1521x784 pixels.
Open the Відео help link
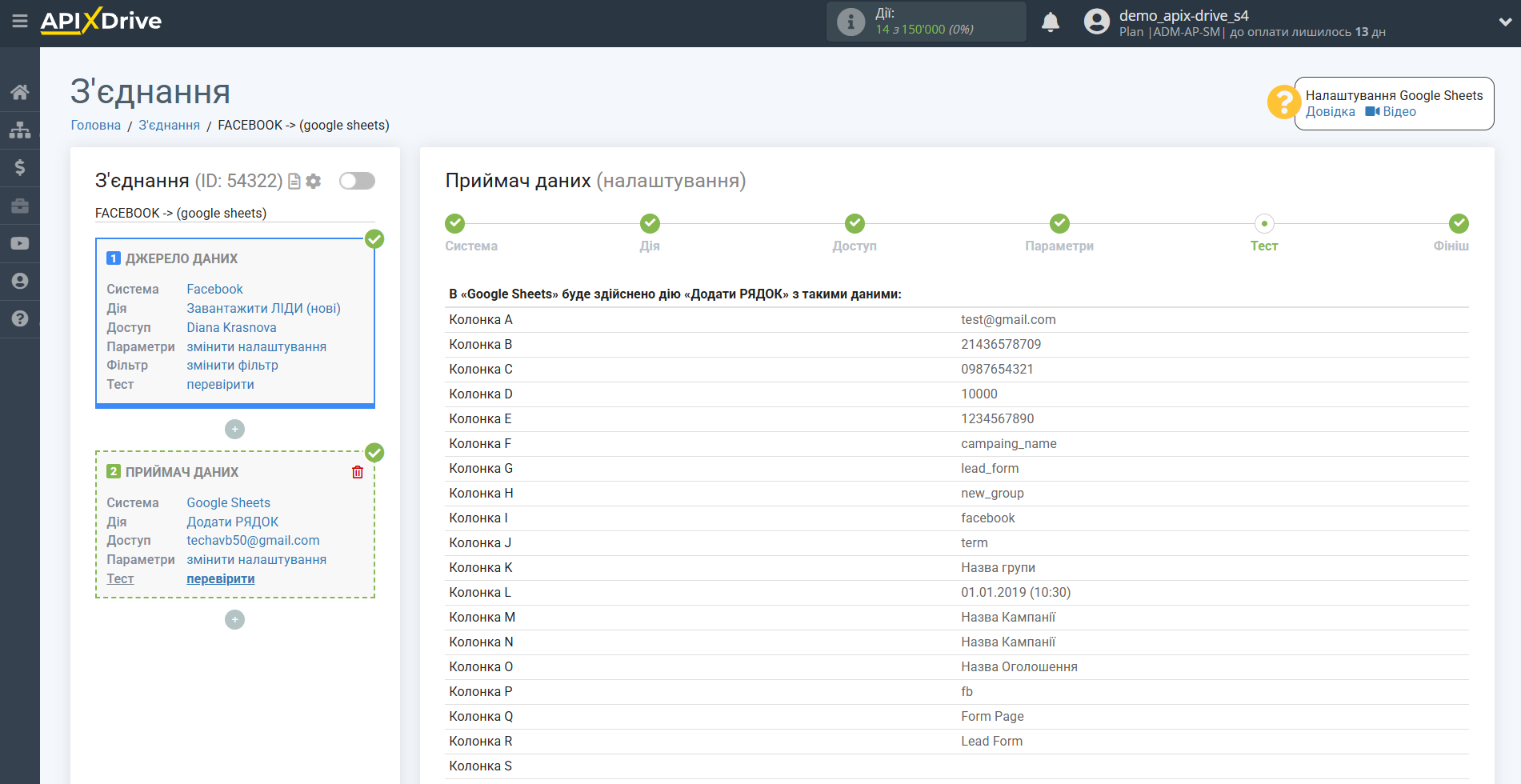point(1391,112)
